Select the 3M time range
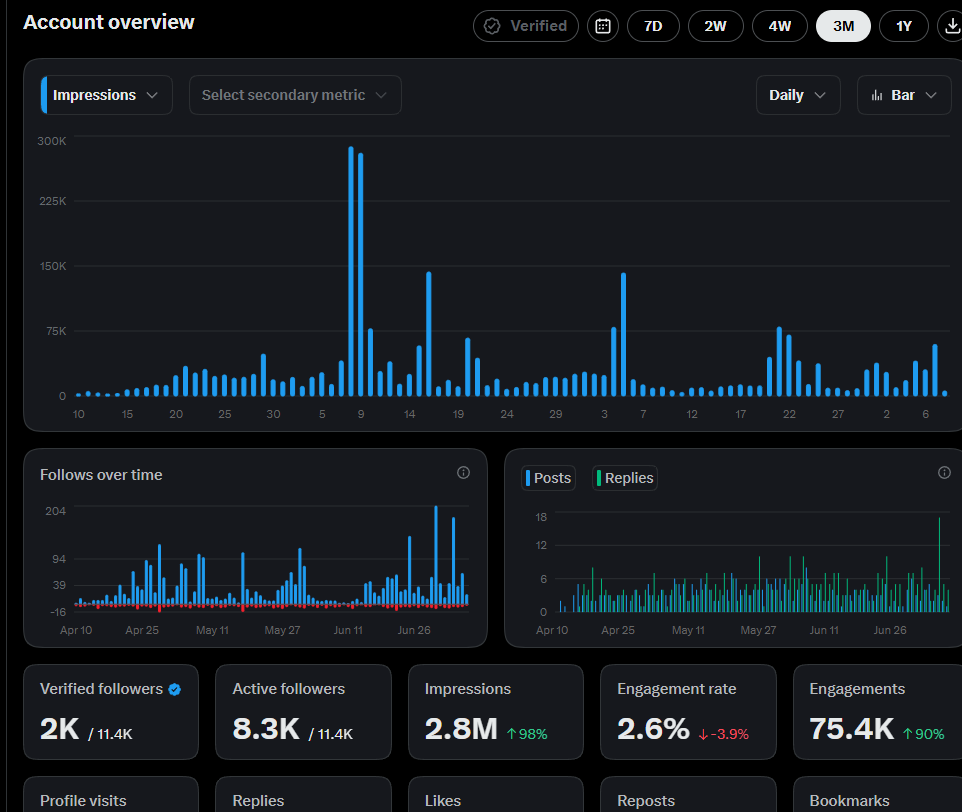 click(843, 26)
